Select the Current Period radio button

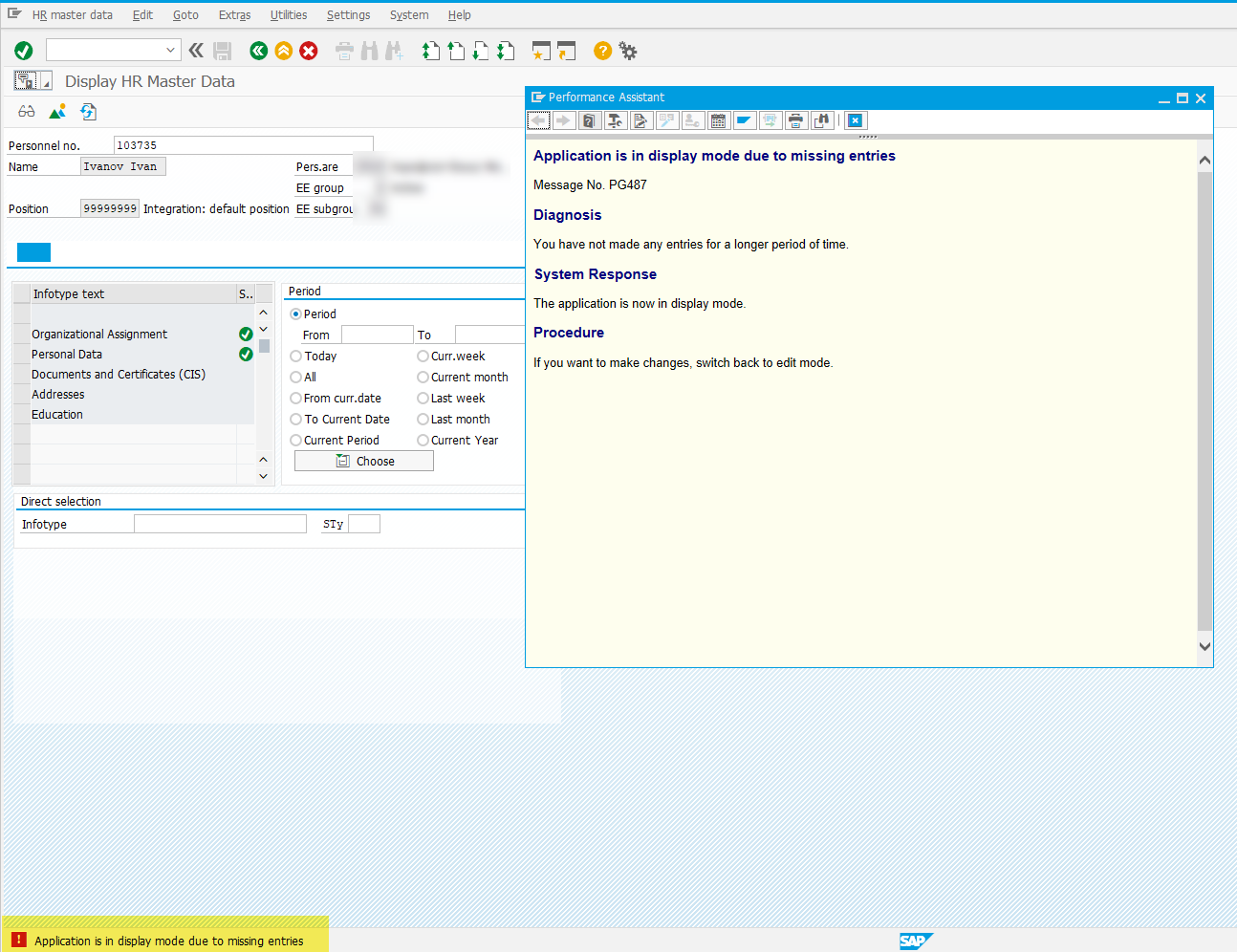(295, 440)
